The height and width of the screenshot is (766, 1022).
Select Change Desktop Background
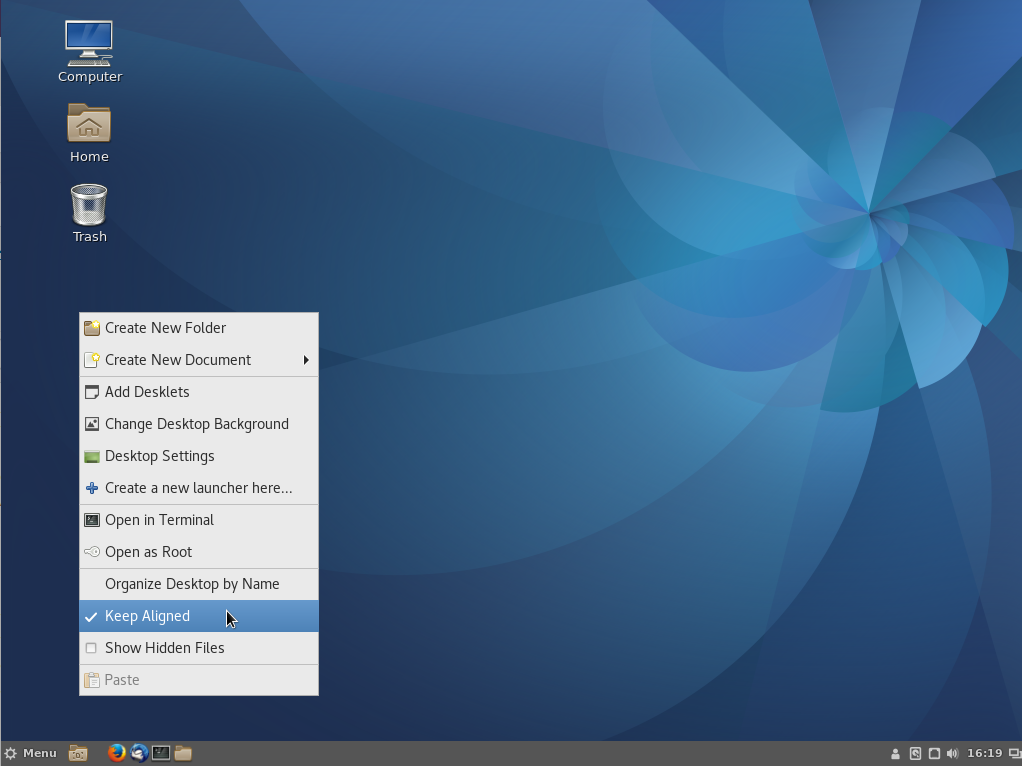(x=196, y=423)
